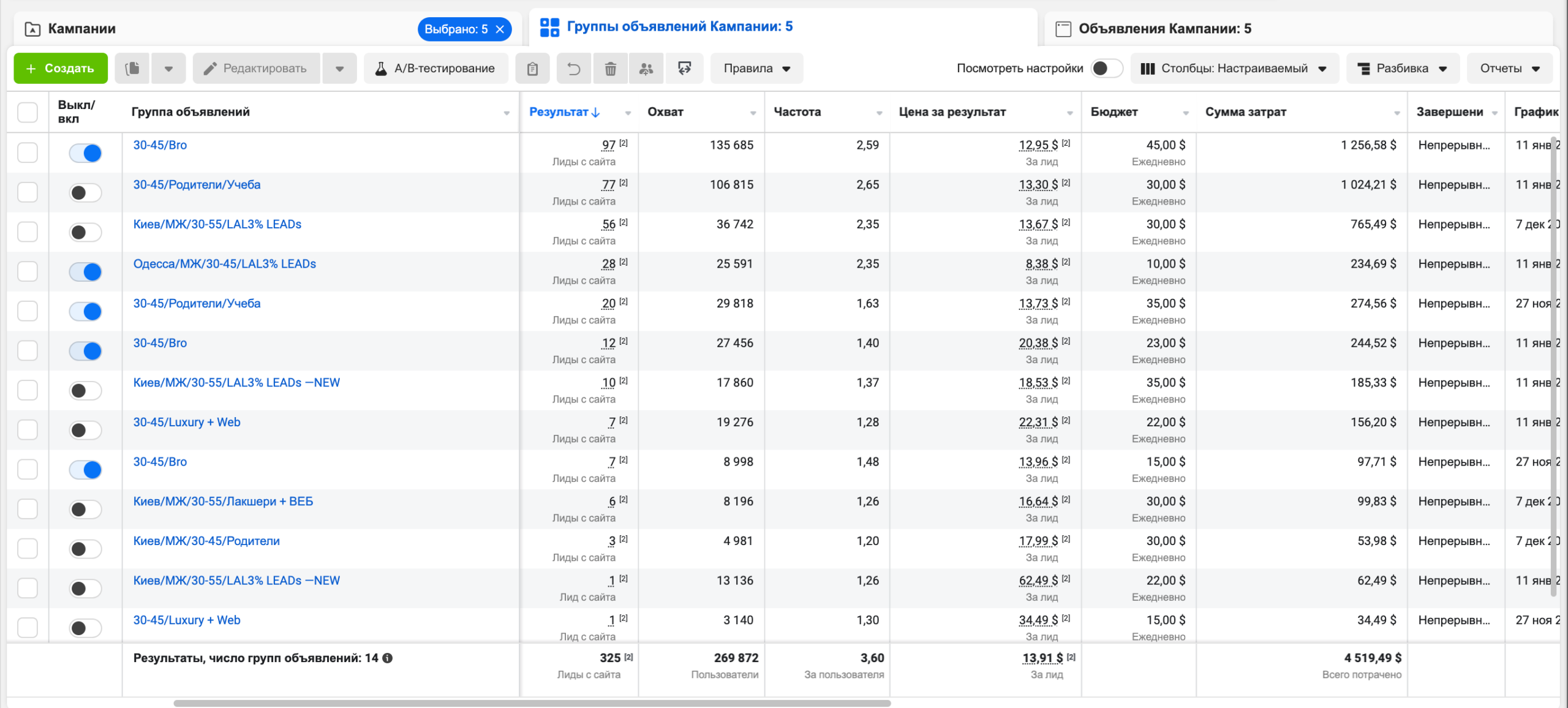Select checkbox of Киев/МЖ/30-45/Родители row
Viewport: 1568px width, 708px height.
(x=28, y=548)
